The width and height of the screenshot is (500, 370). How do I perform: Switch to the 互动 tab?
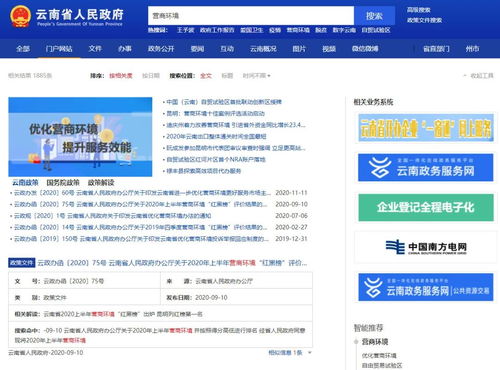point(227,49)
